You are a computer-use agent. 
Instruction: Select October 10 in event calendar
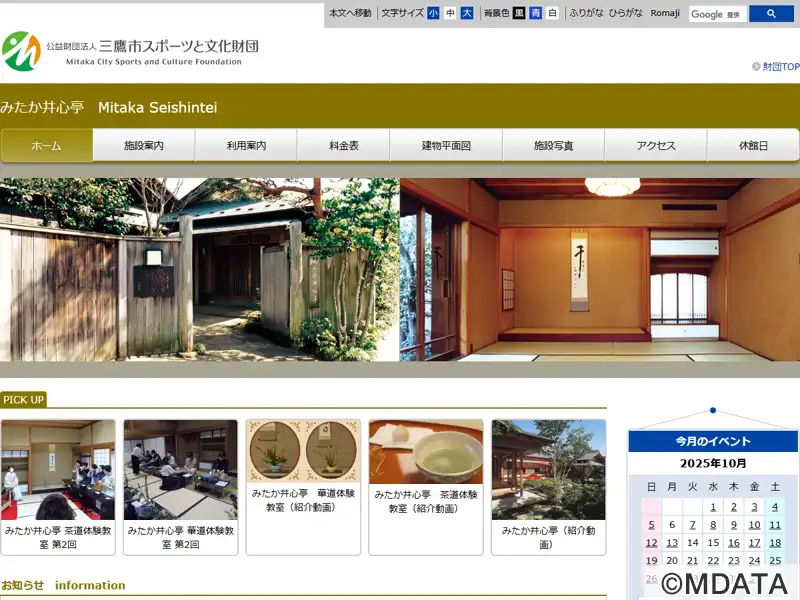point(754,524)
